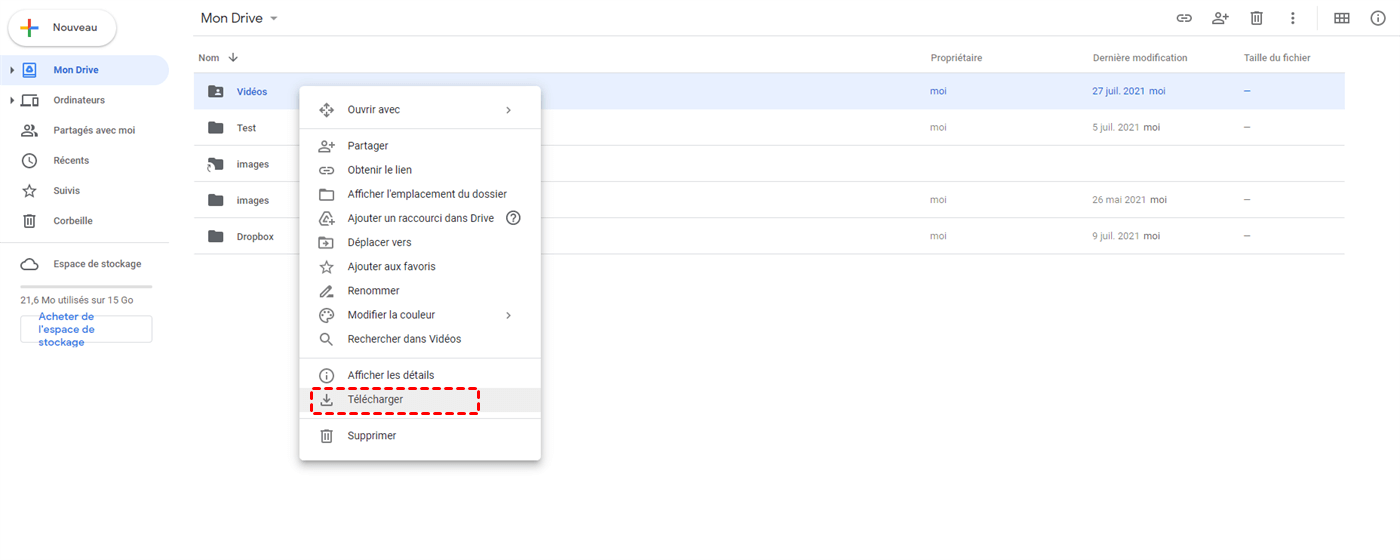Click the Vidéos shared folder icon
Image resolution: width=1400 pixels, height=560 pixels.
coord(215,91)
